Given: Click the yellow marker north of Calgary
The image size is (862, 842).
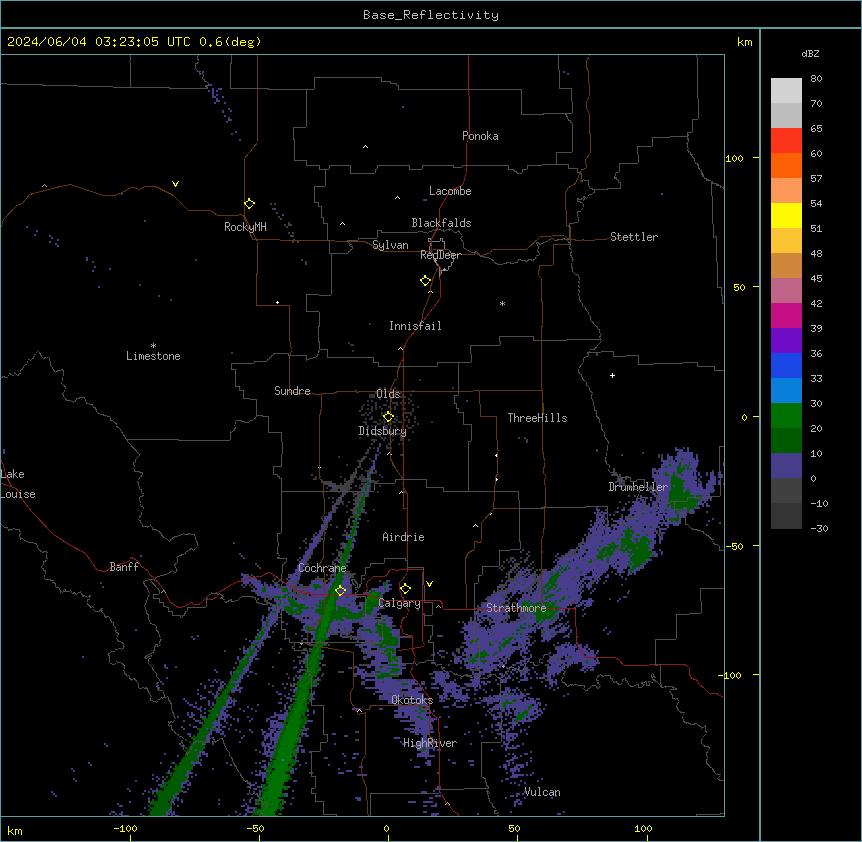Looking at the screenshot, I should (405, 589).
